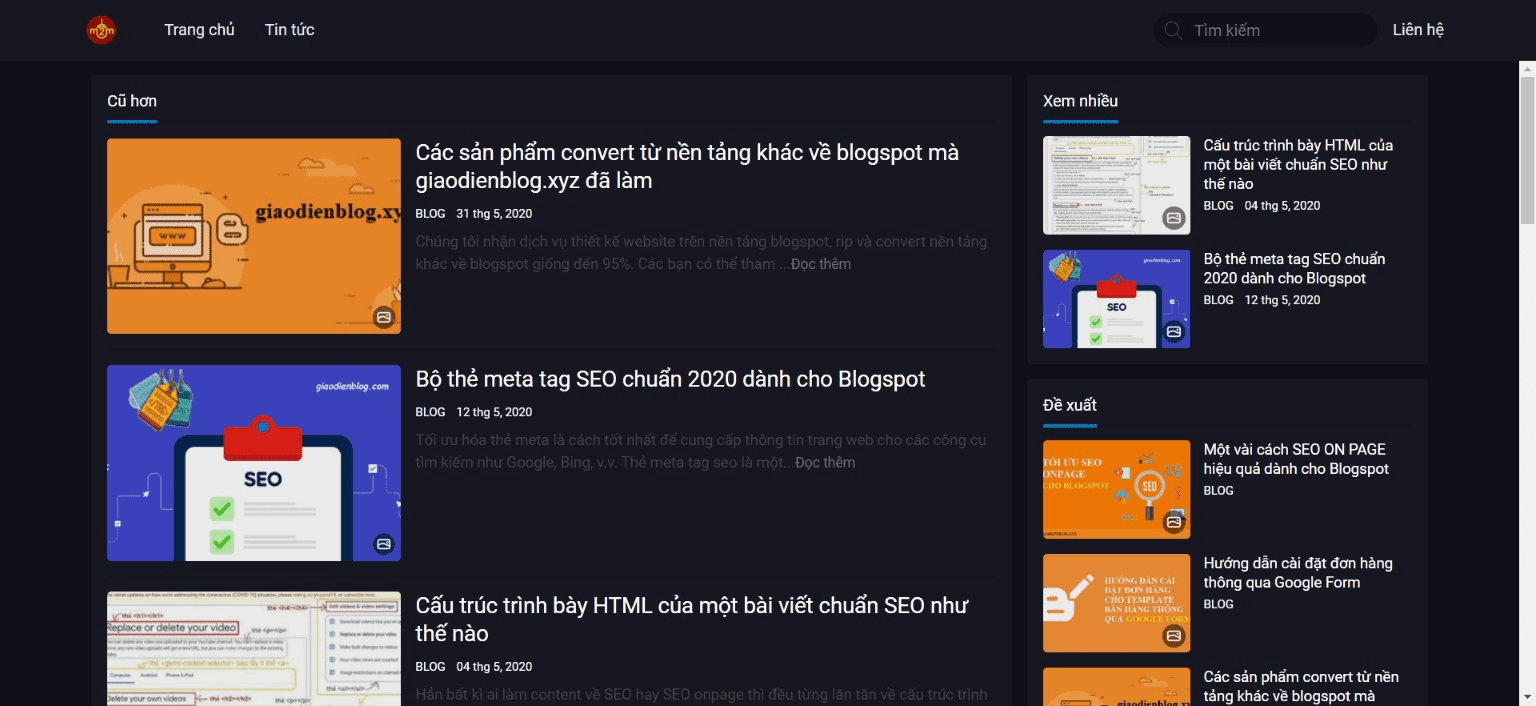Select the Xem nhiều section heading

1080,101
